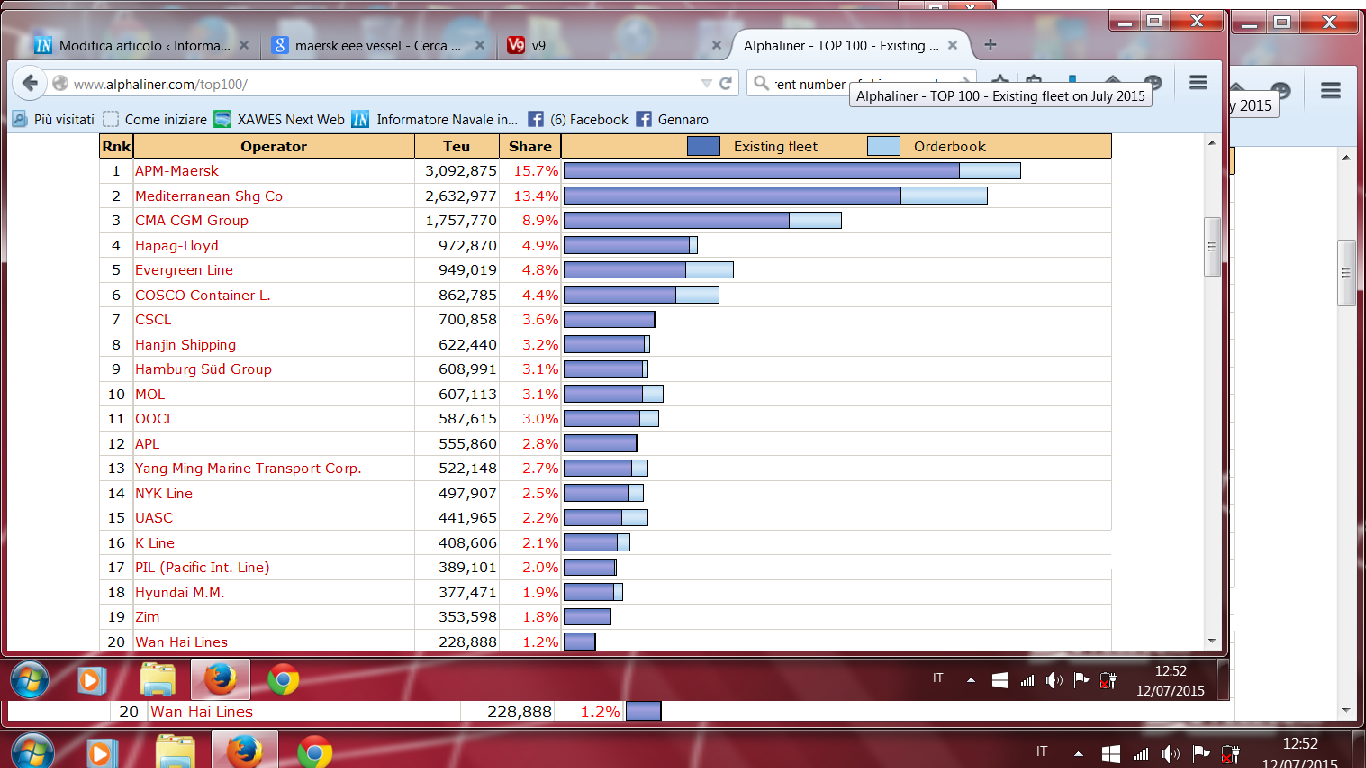Open the APM-Maersk operator link
Viewport: 1366px width, 768px height.
[x=177, y=171]
